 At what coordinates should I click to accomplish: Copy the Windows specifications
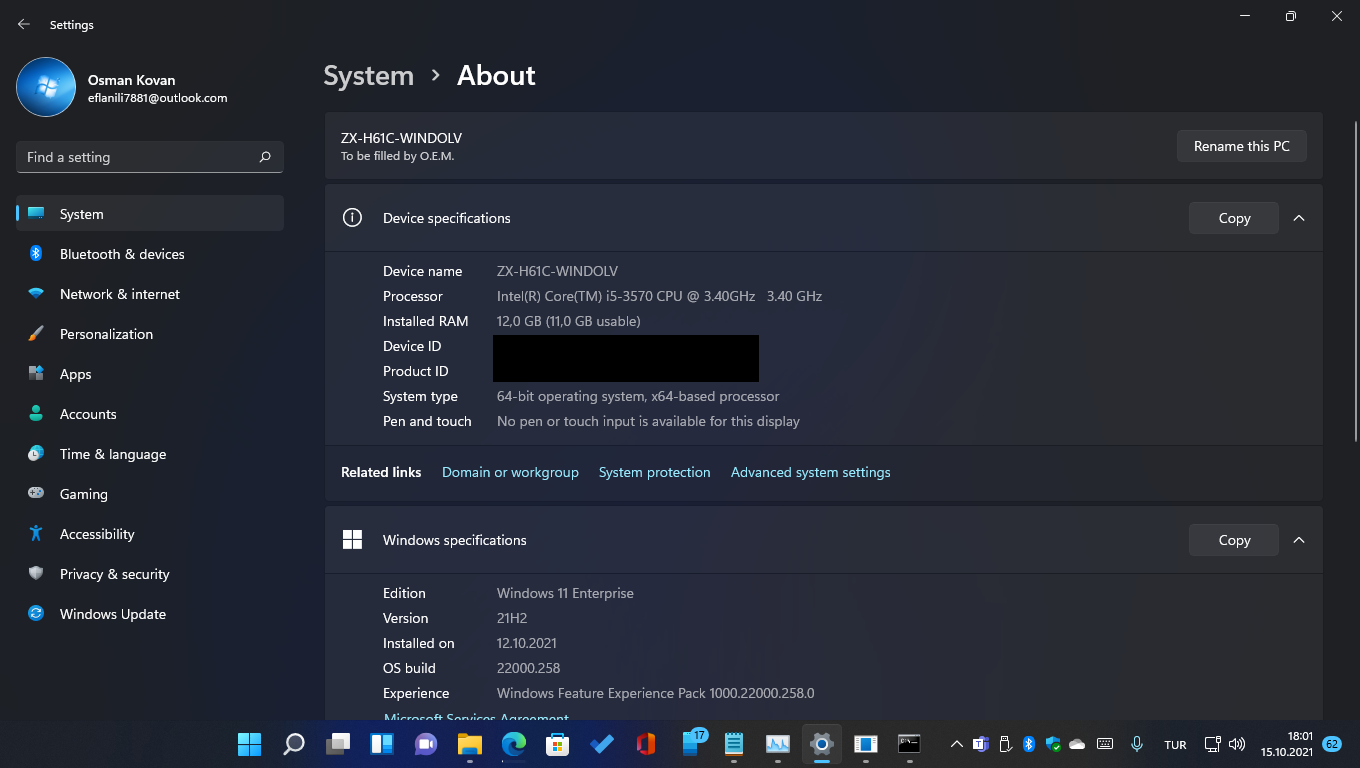pyautogui.click(x=1234, y=540)
